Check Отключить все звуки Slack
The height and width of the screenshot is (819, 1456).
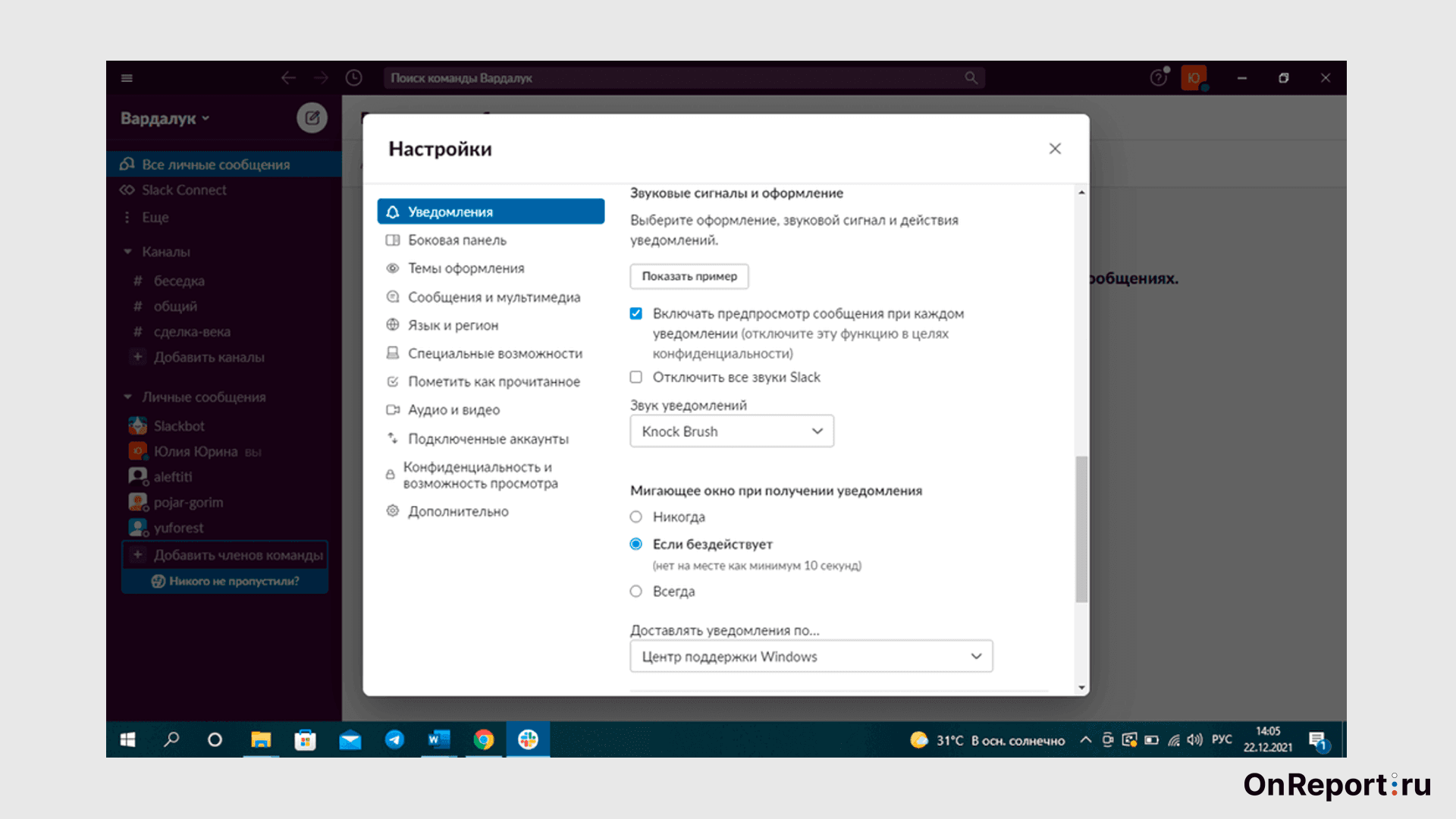pos(636,377)
